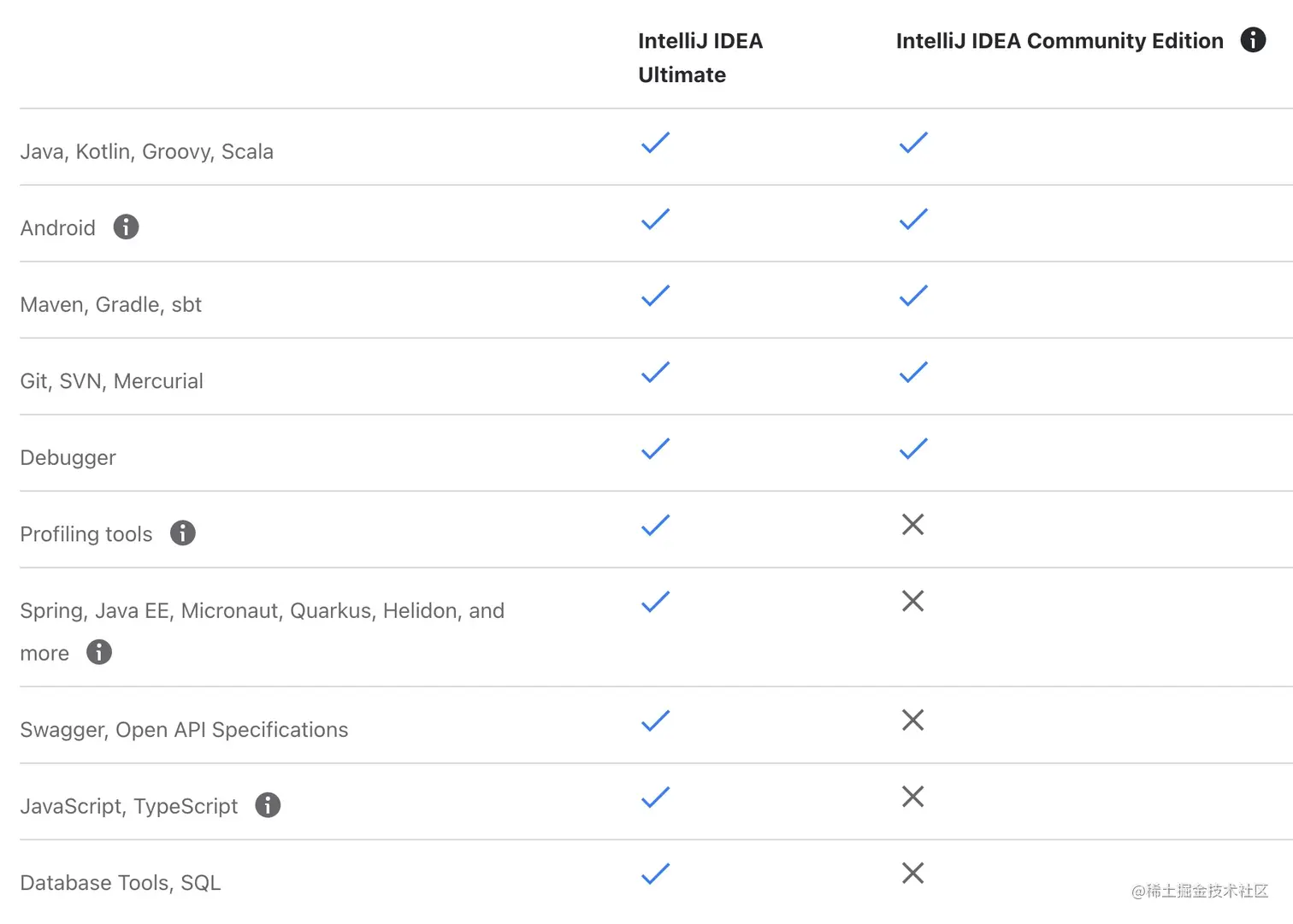
Task: Click the info icon after Spring, Java EE row
Action: point(98,652)
